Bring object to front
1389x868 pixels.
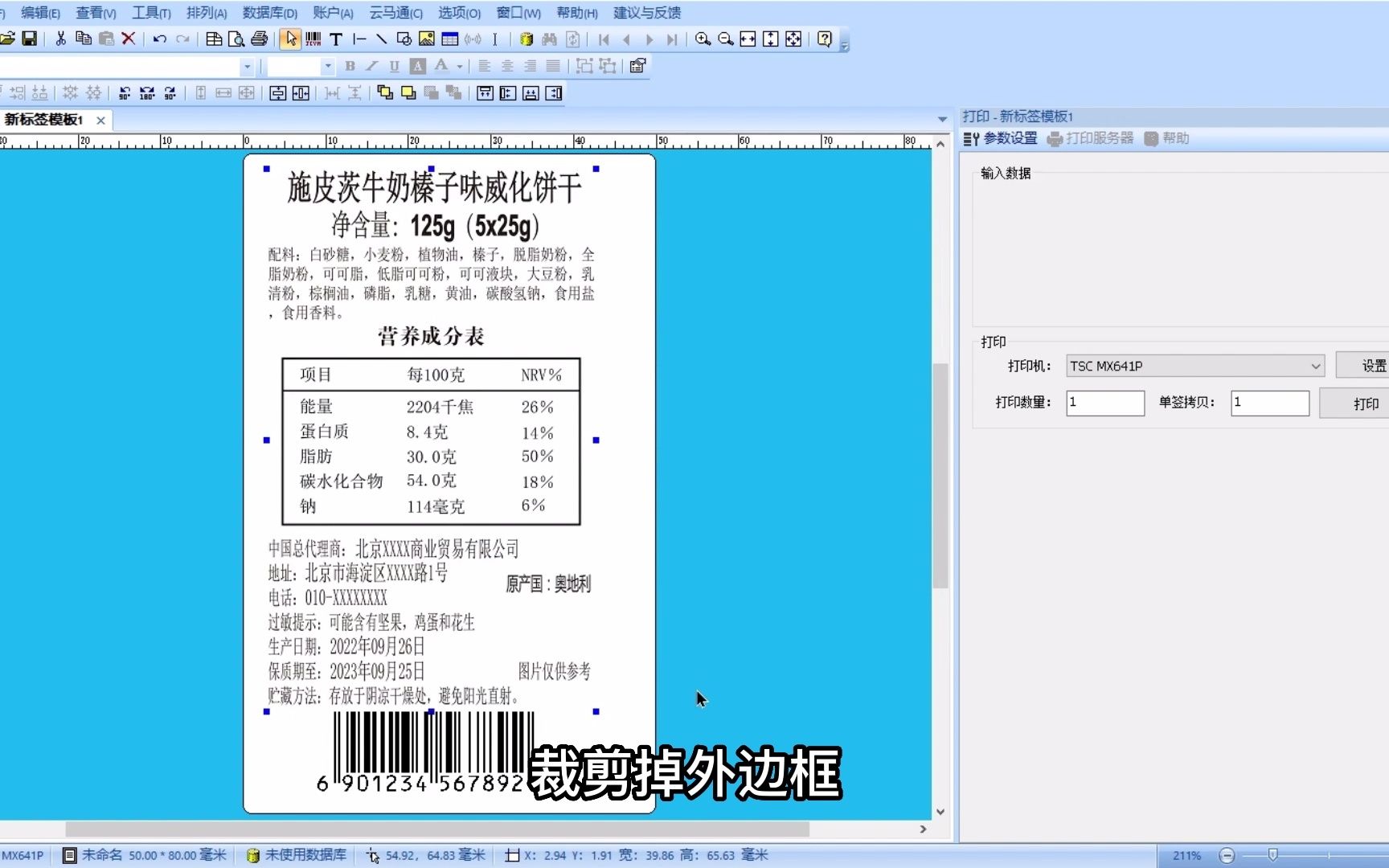(x=385, y=93)
